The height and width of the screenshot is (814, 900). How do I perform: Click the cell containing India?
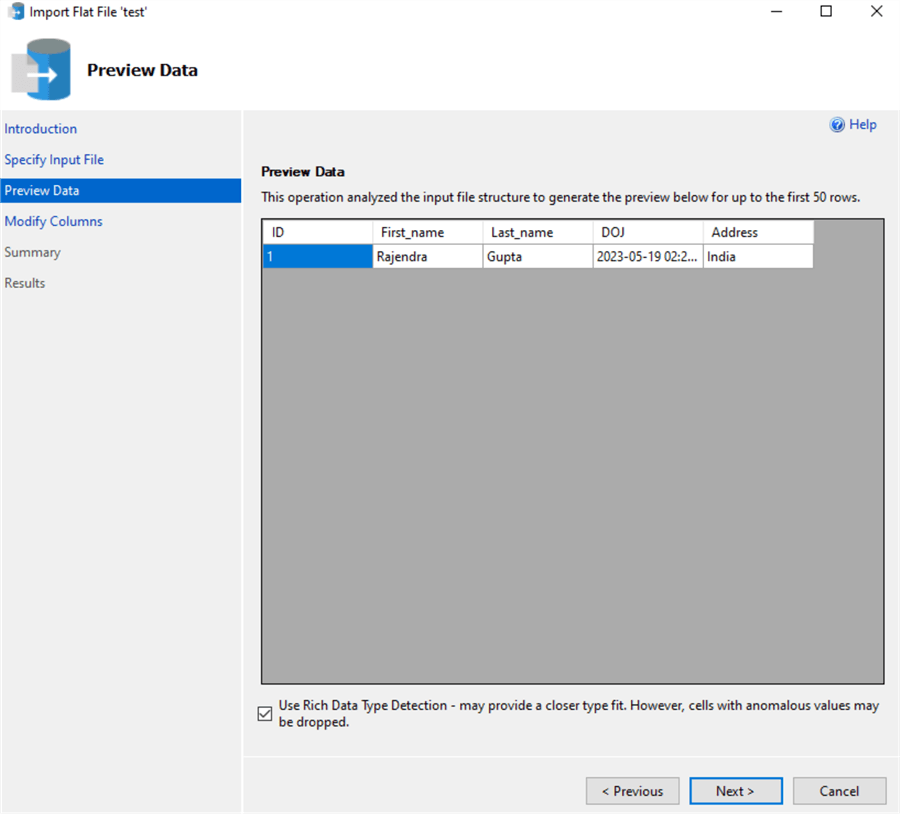(757, 256)
